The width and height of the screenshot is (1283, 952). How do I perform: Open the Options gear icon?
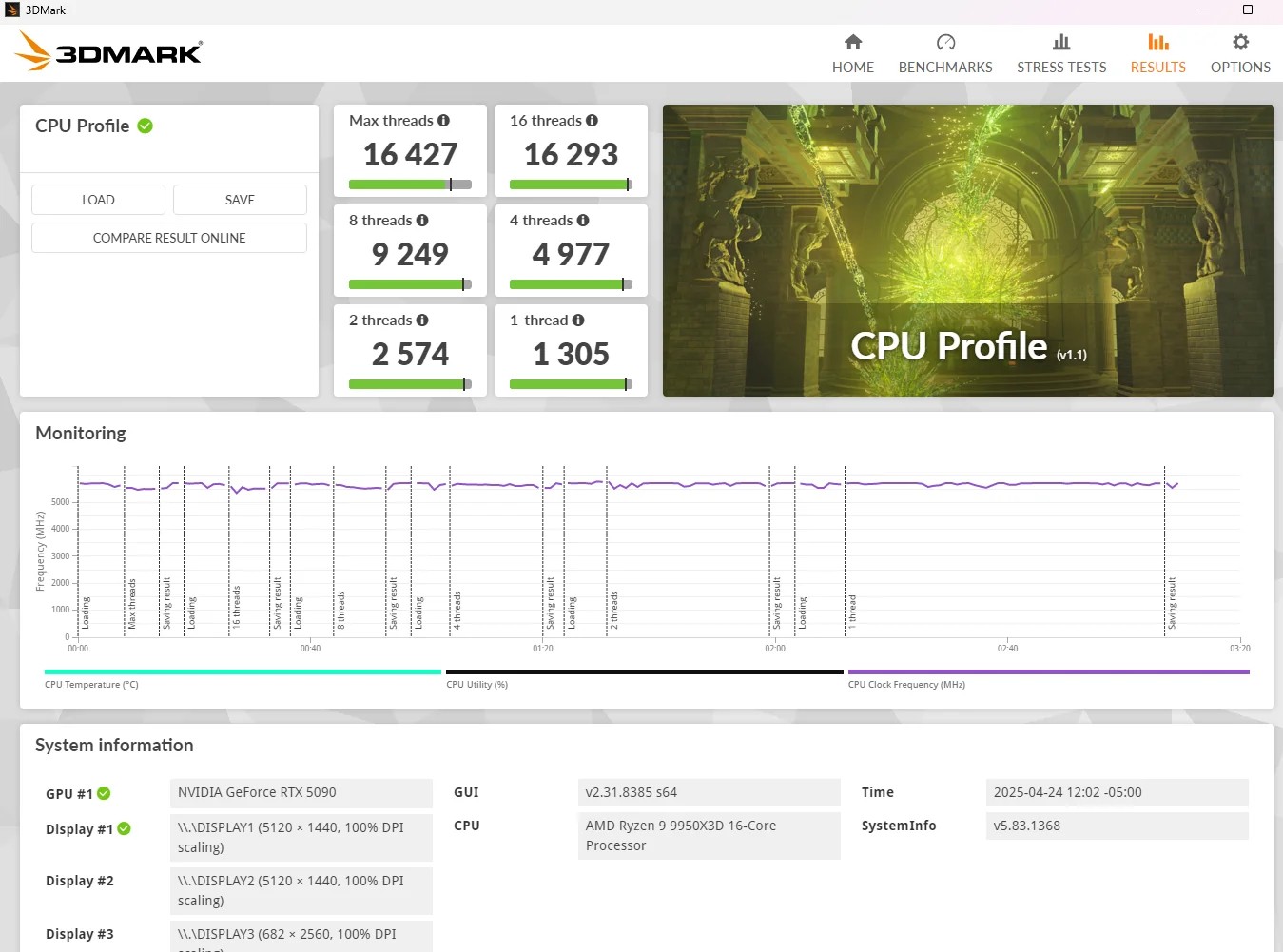click(x=1240, y=42)
